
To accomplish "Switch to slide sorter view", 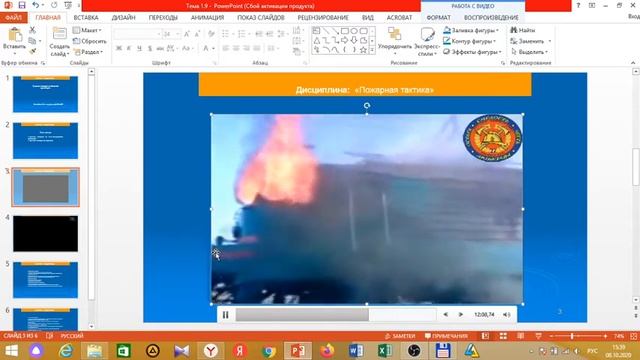I will pyautogui.click(x=503, y=336).
